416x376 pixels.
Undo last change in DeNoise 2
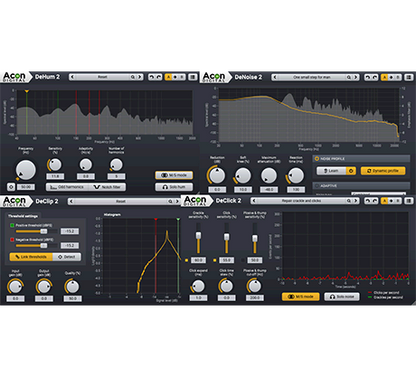tap(368, 77)
